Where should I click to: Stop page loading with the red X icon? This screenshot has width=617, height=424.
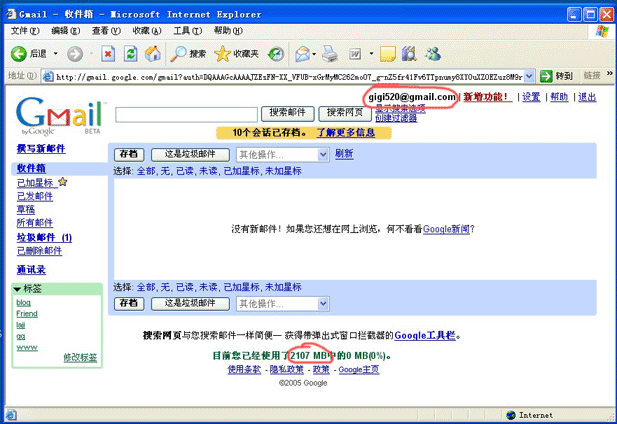pos(108,54)
